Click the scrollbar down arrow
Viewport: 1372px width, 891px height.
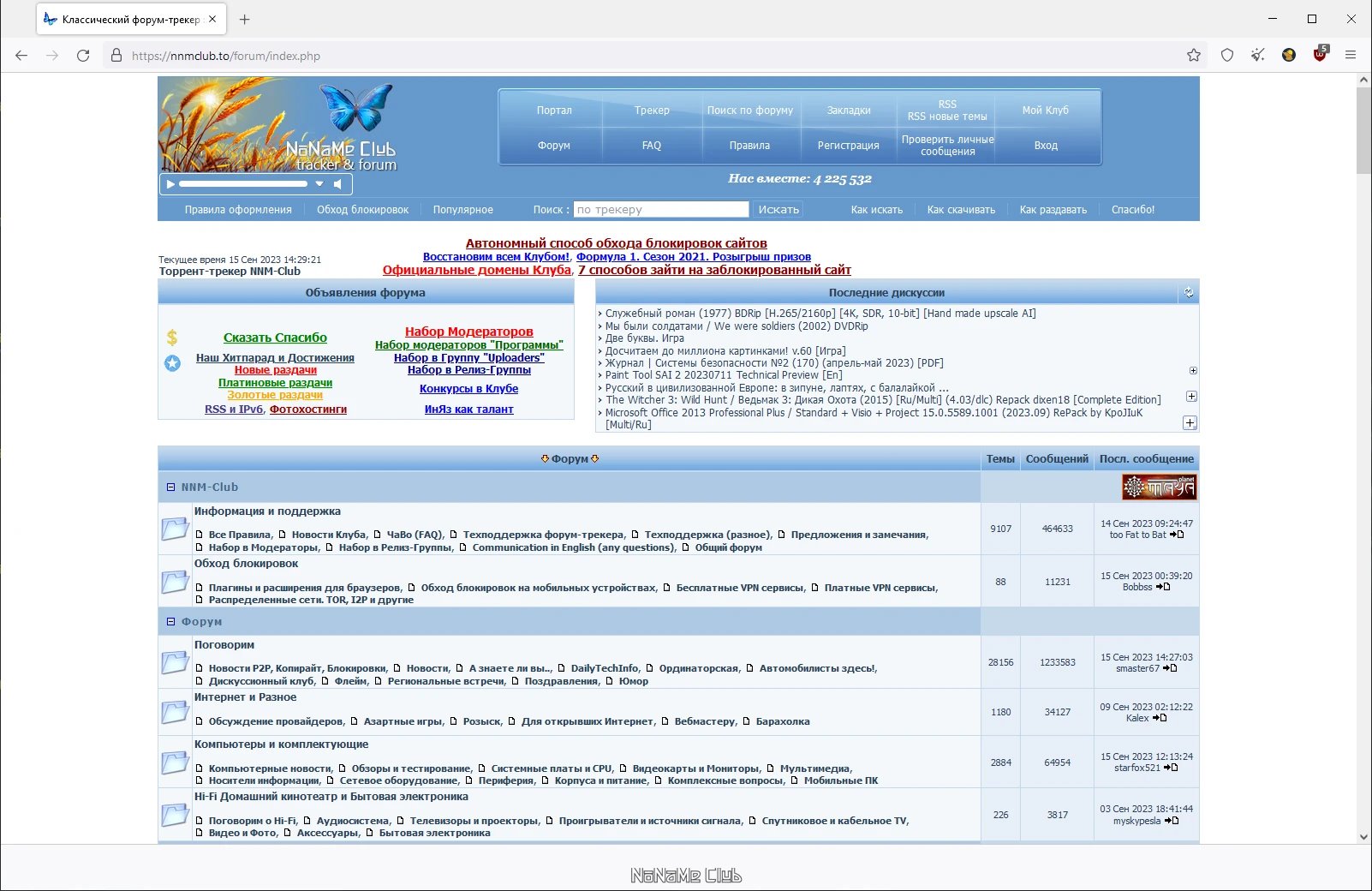click(x=1363, y=837)
